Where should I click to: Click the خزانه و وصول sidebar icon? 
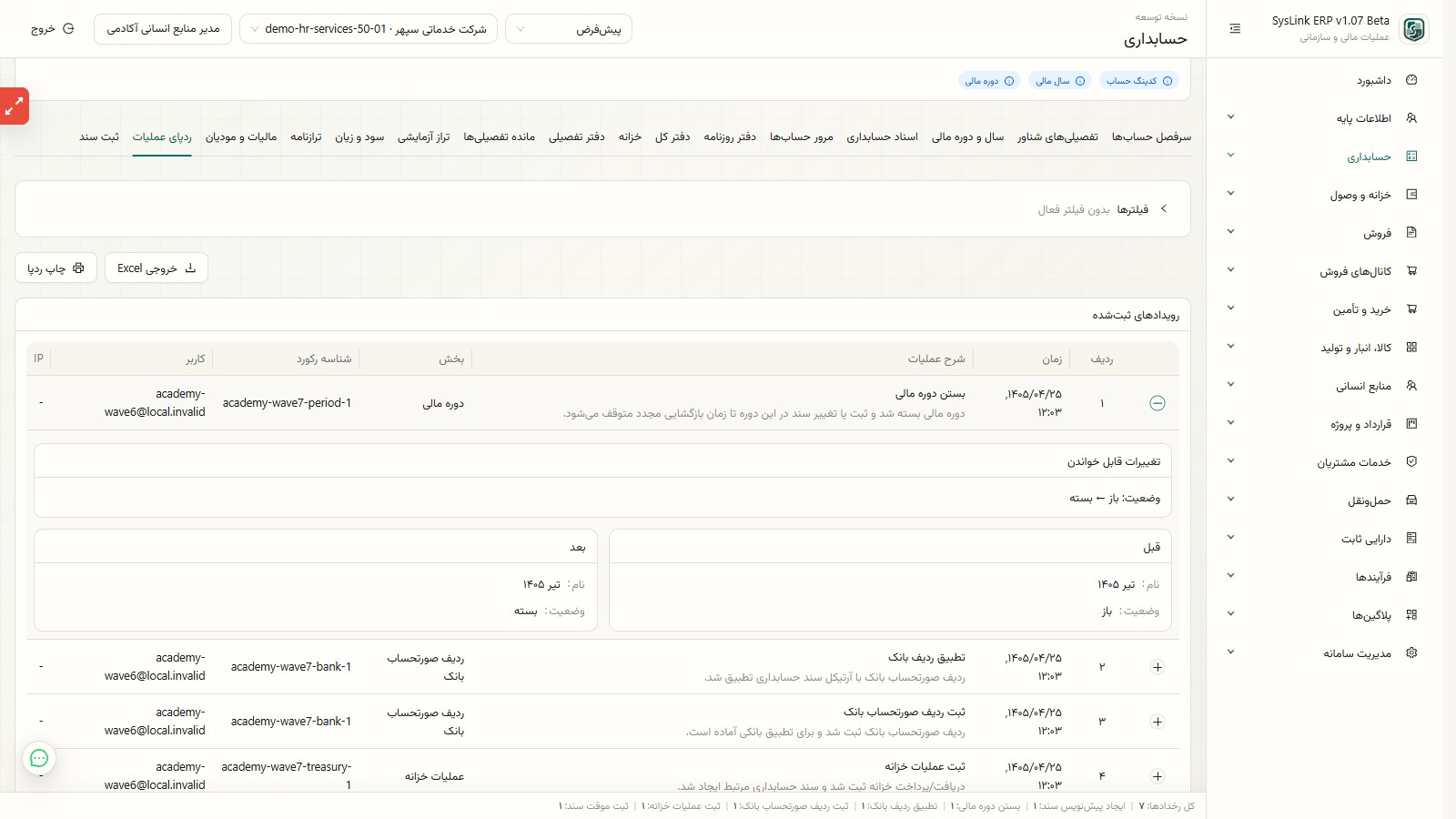[1411, 195]
